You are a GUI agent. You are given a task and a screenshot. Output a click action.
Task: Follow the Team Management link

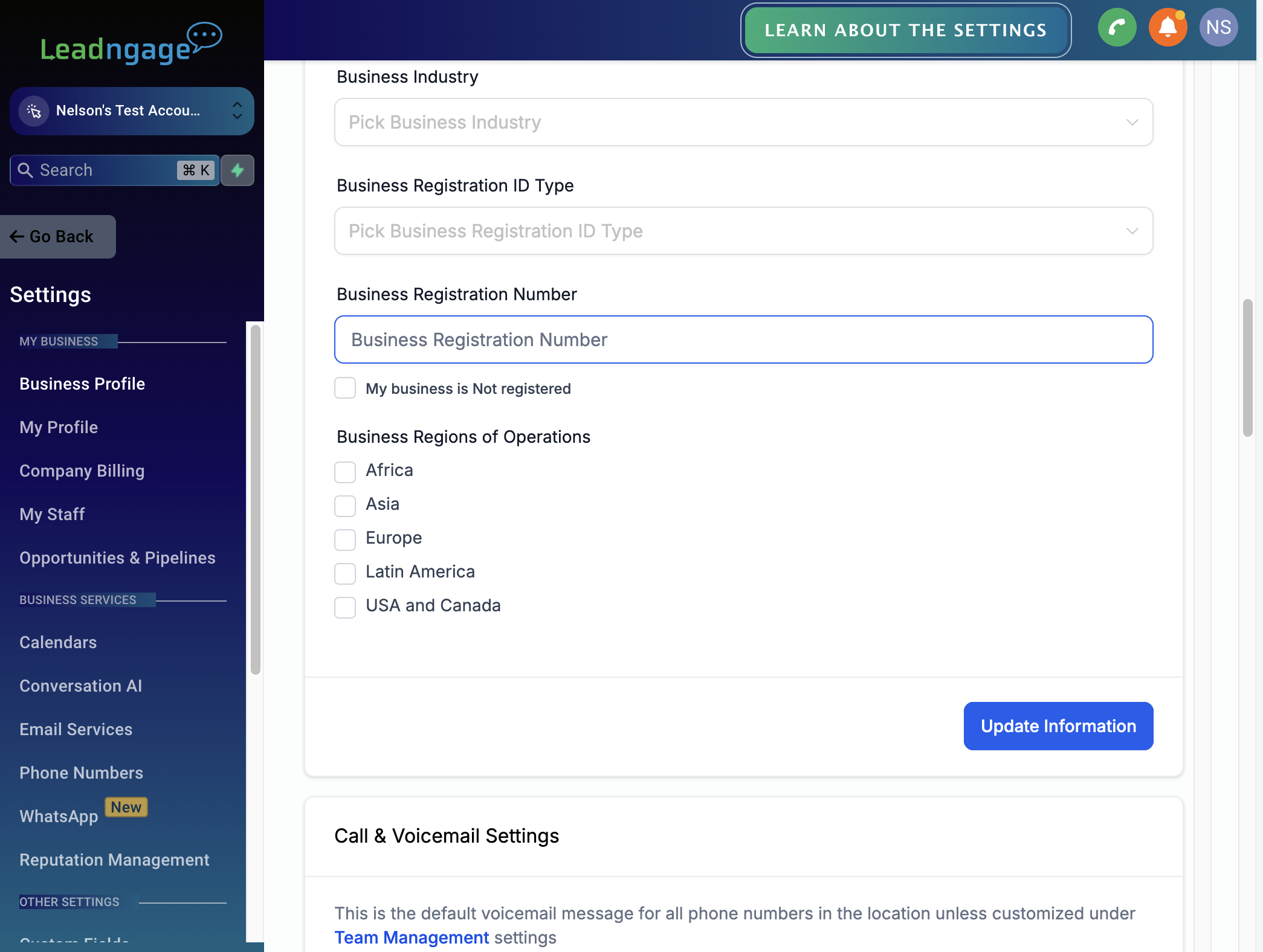(412, 938)
